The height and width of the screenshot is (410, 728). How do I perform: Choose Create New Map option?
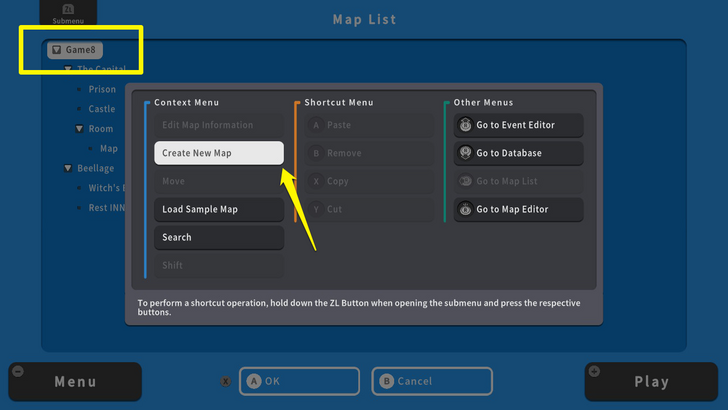pos(219,153)
